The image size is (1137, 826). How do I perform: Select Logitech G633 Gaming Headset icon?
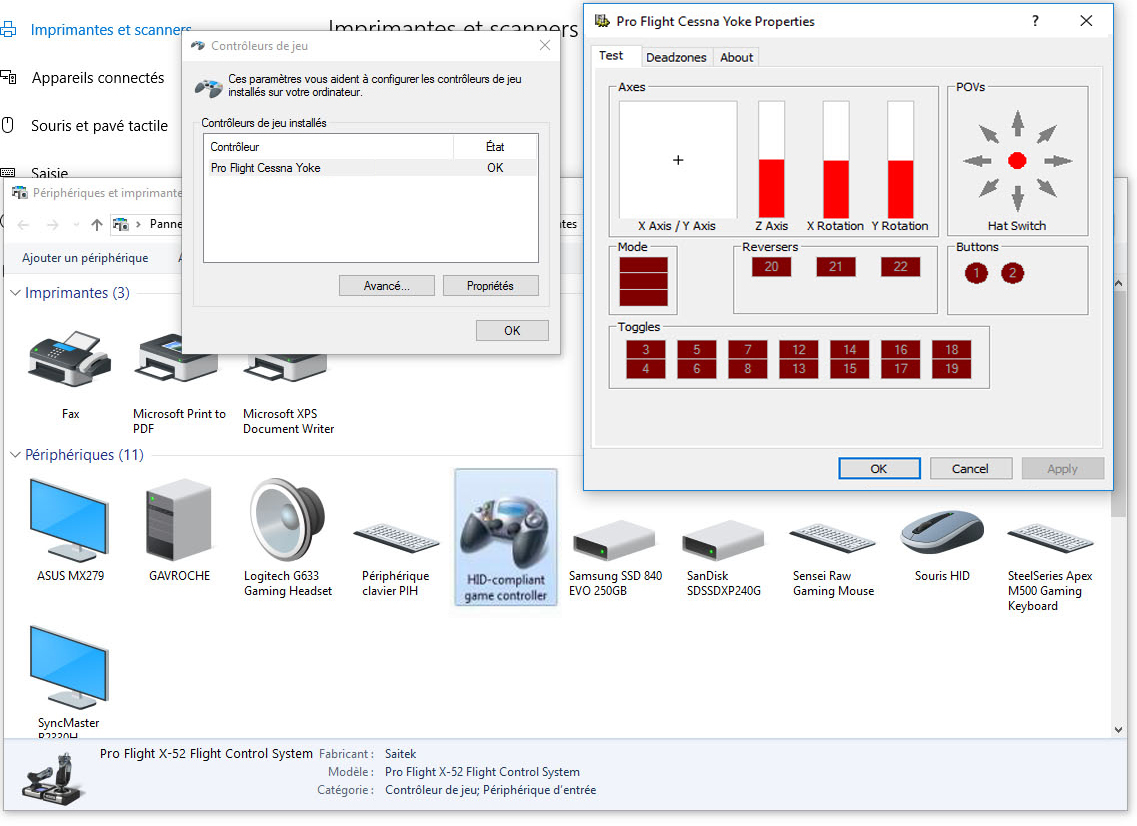pos(287,519)
